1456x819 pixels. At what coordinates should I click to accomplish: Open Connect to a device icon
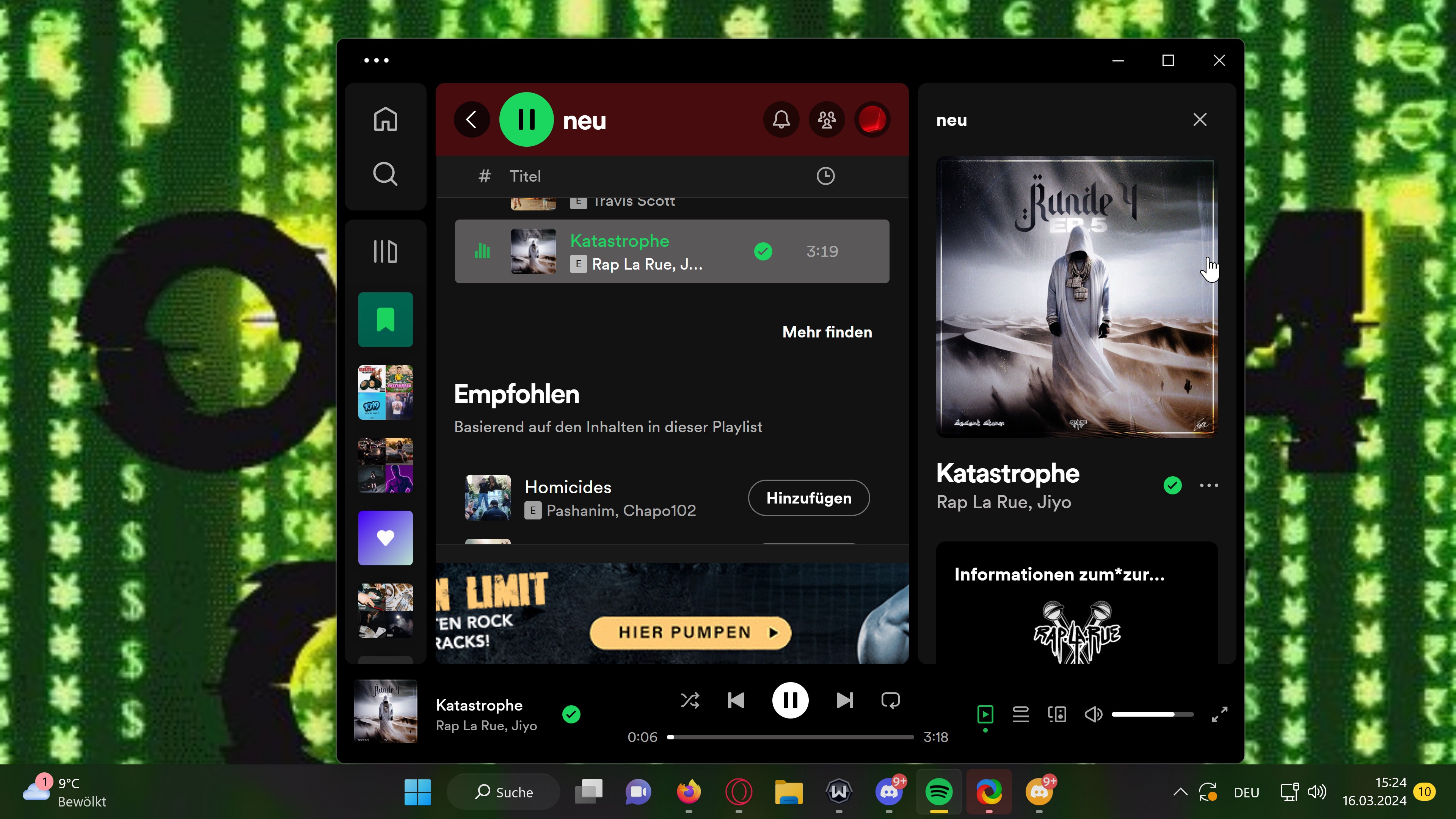[1057, 714]
